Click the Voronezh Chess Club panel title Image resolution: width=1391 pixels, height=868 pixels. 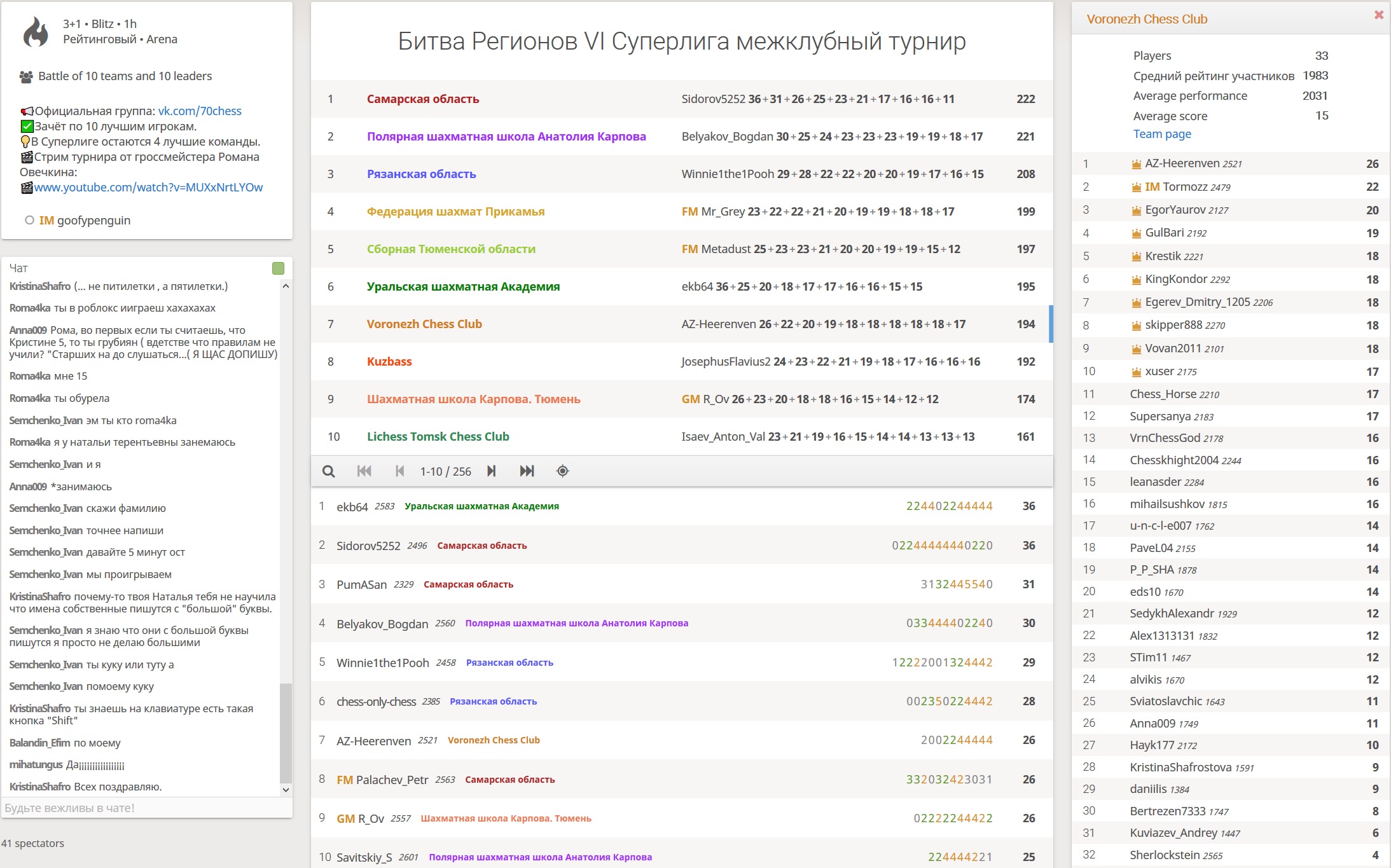(1147, 19)
